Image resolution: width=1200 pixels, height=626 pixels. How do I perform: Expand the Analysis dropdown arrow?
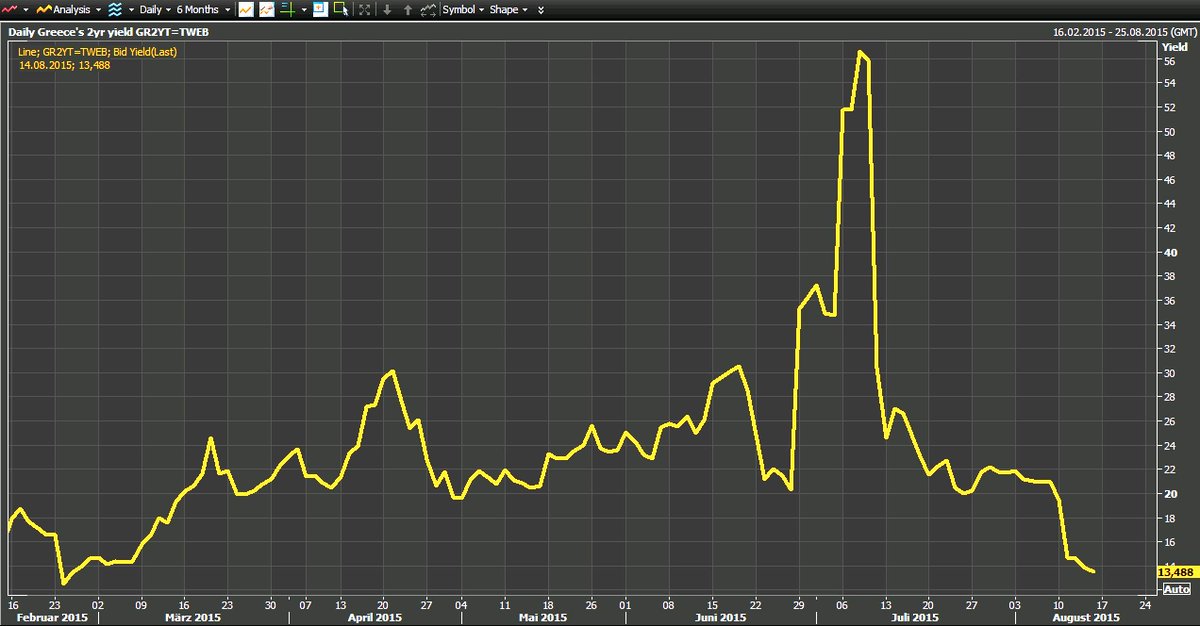pos(98,10)
